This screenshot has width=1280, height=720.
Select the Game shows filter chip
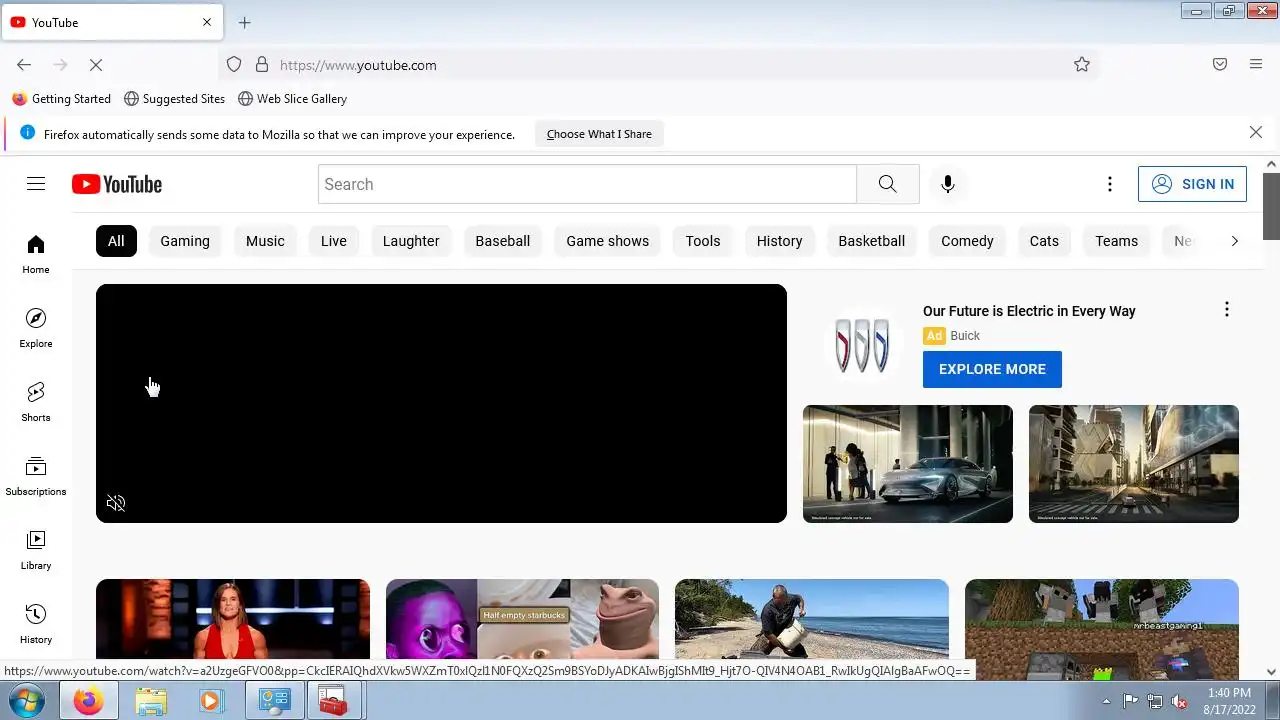coord(608,241)
